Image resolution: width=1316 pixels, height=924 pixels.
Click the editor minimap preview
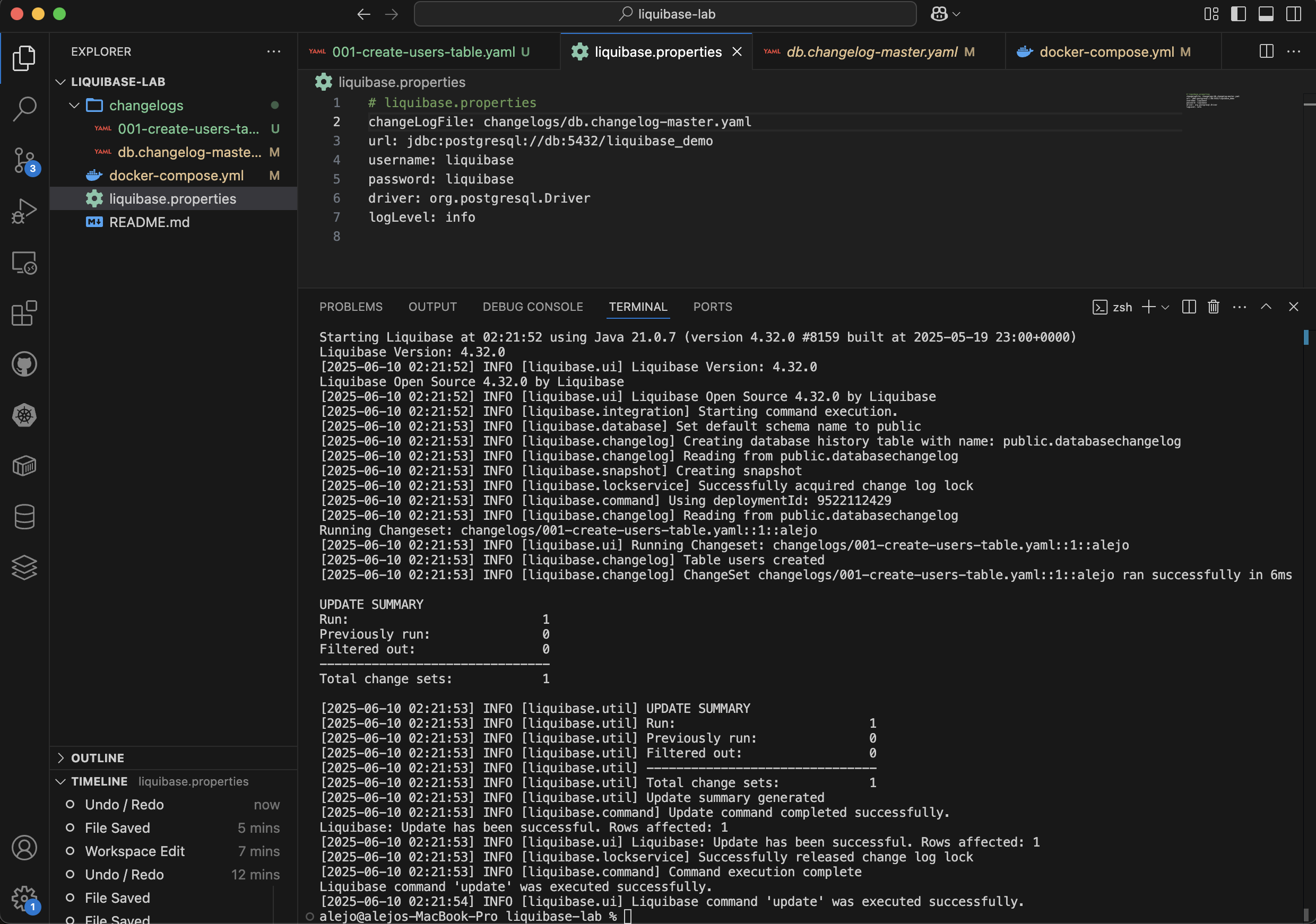1212,101
